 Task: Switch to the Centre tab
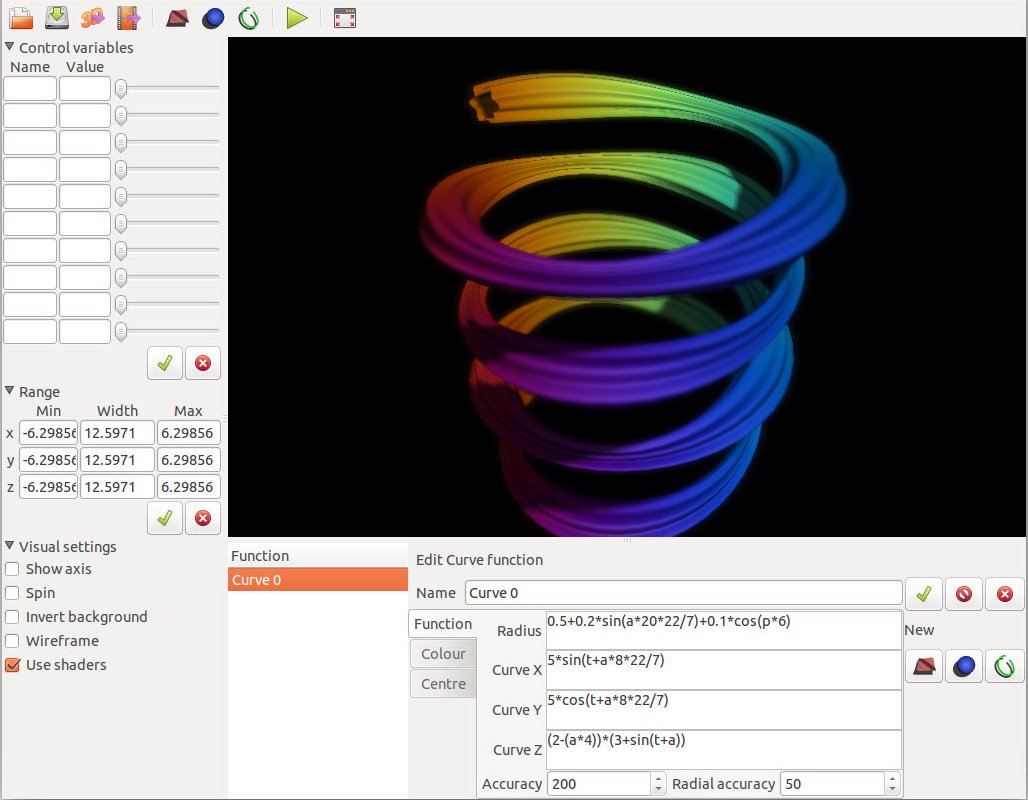(443, 684)
